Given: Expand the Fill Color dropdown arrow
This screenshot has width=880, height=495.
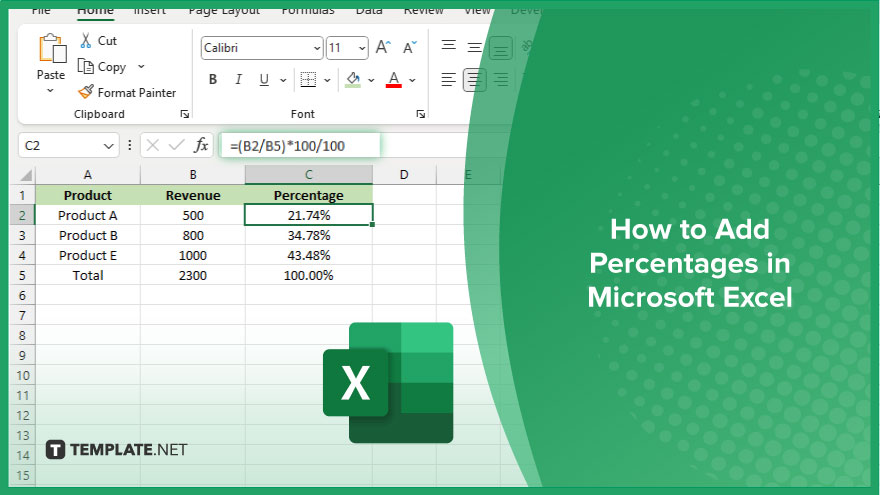Looking at the screenshot, I should tap(371, 80).
